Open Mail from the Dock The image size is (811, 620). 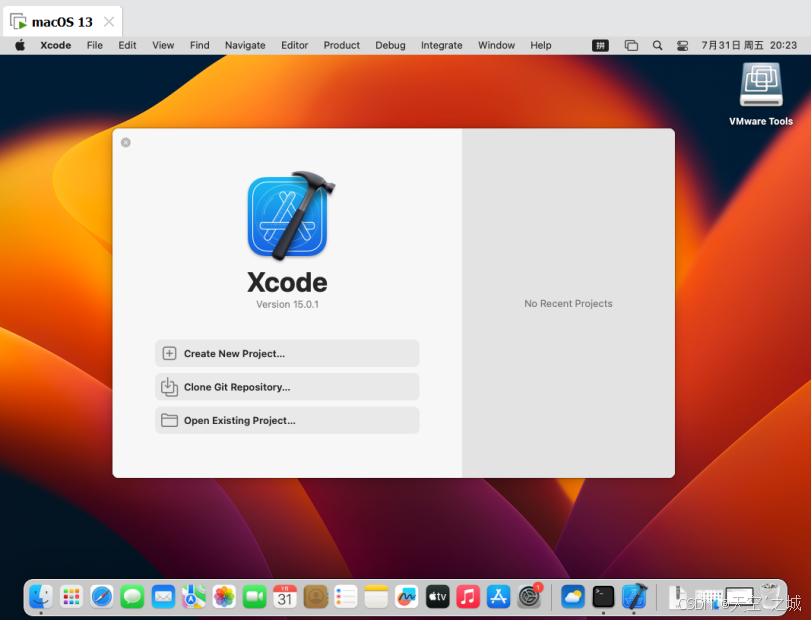coord(163,597)
